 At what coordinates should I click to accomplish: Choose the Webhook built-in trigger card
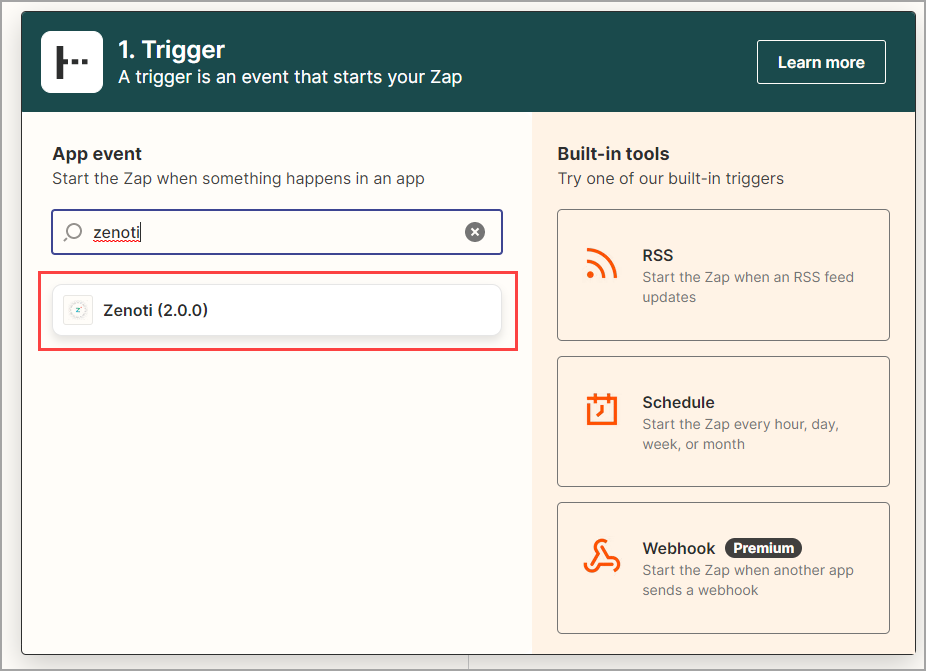(723, 568)
